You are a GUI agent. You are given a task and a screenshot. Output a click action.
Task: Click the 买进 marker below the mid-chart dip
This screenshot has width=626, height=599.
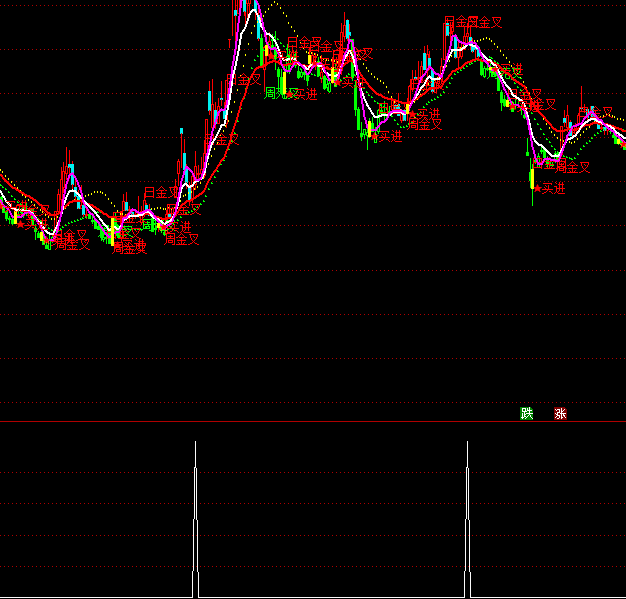(x=385, y=136)
